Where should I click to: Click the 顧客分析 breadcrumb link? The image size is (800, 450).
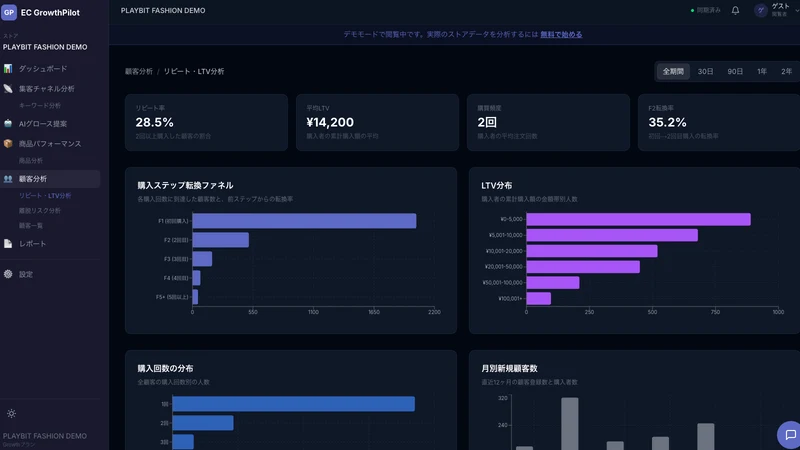click(139, 71)
